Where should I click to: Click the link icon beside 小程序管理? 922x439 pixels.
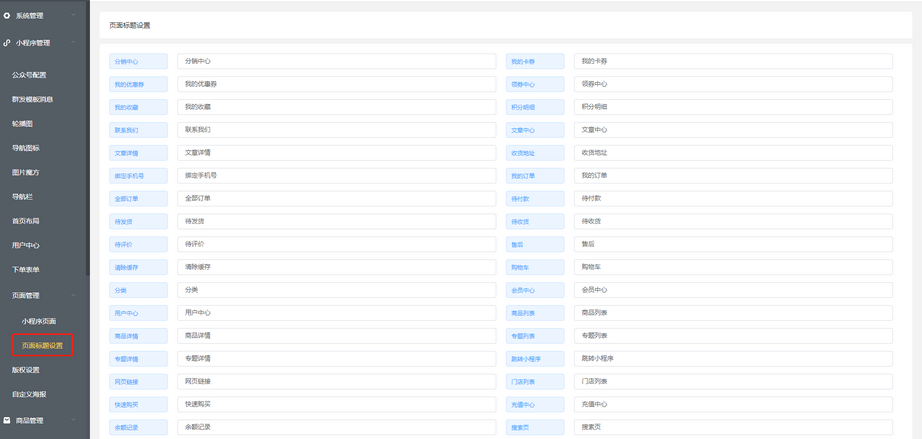click(8, 43)
